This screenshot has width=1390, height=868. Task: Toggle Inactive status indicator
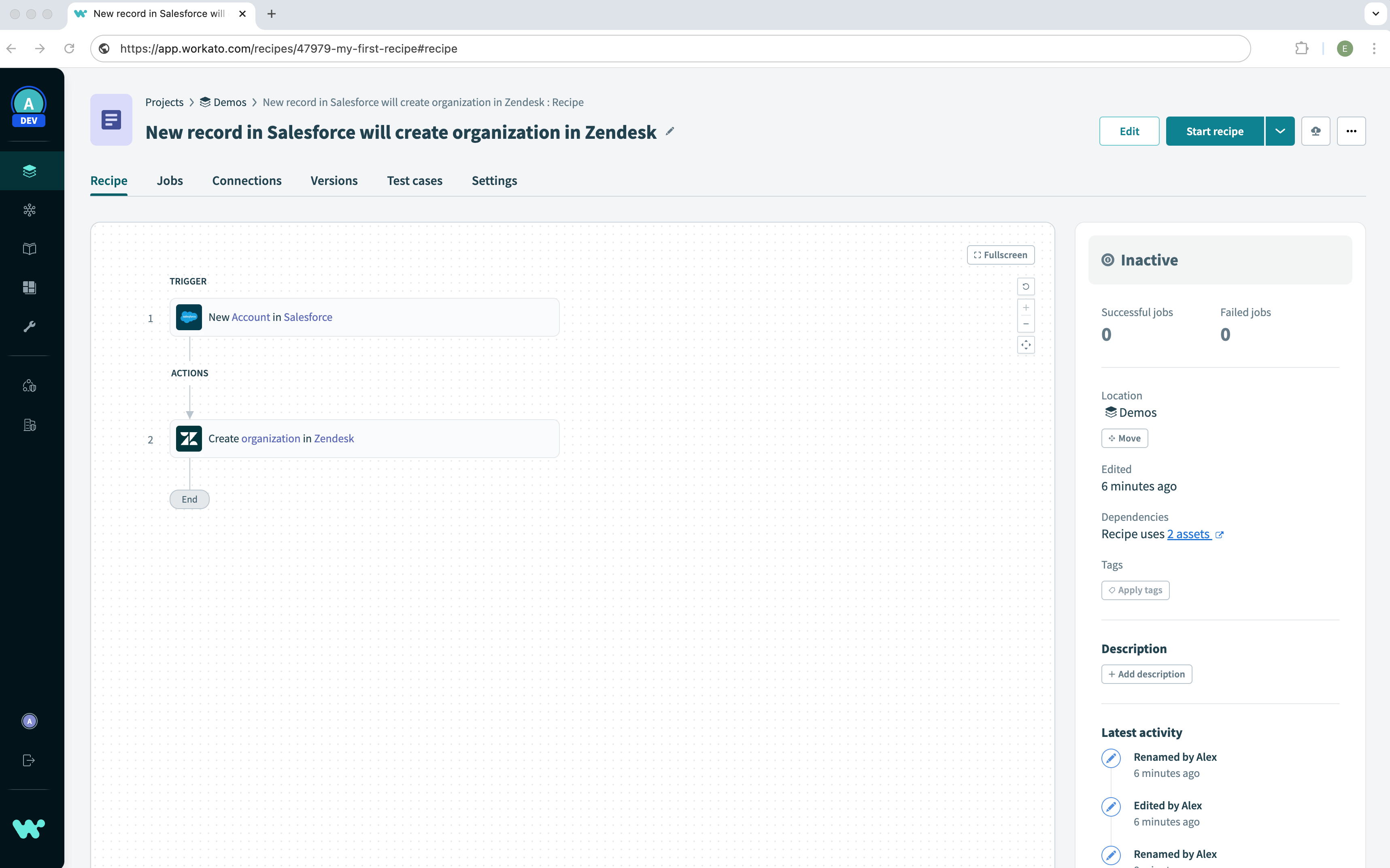pos(1108,260)
